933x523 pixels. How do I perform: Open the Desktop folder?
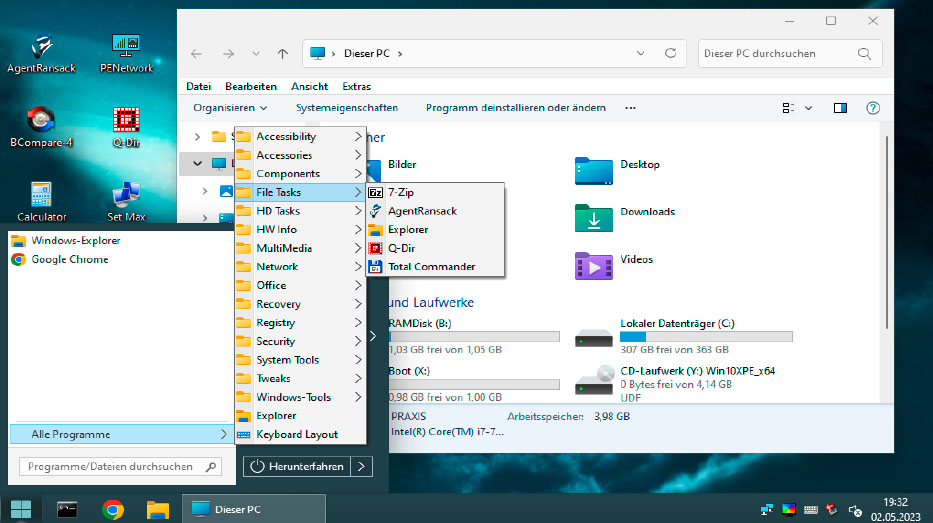pos(618,171)
